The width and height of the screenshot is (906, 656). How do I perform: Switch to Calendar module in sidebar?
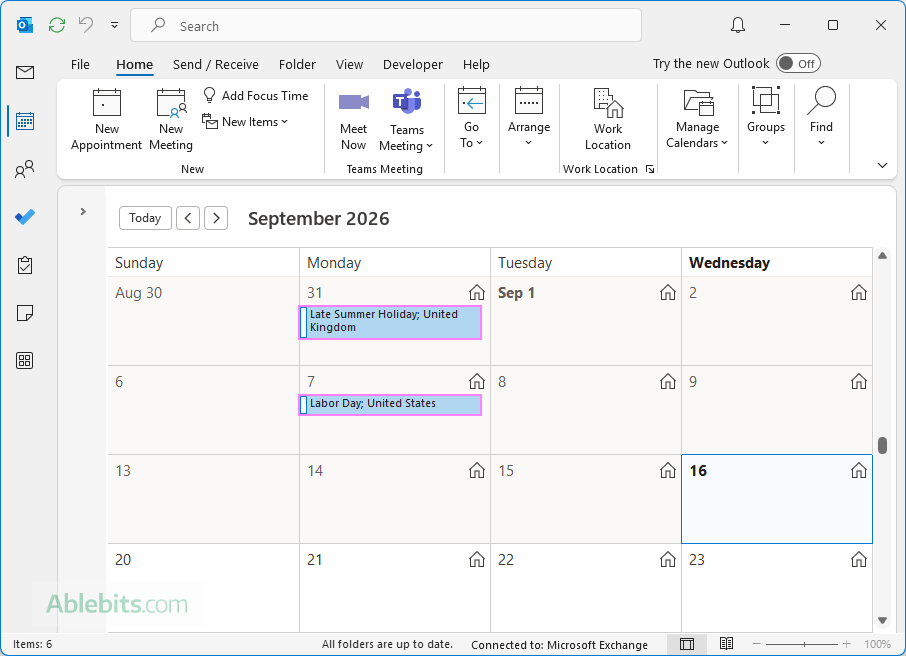pyautogui.click(x=25, y=121)
